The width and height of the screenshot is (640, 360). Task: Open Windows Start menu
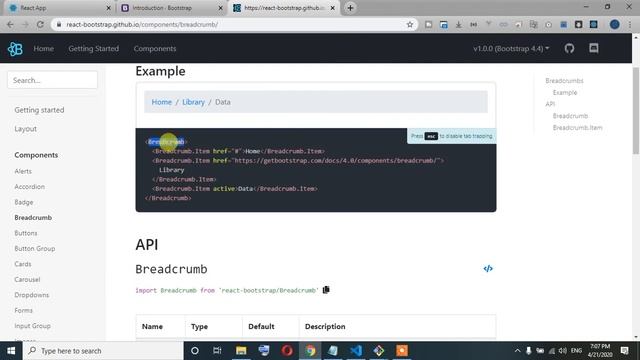point(11,351)
